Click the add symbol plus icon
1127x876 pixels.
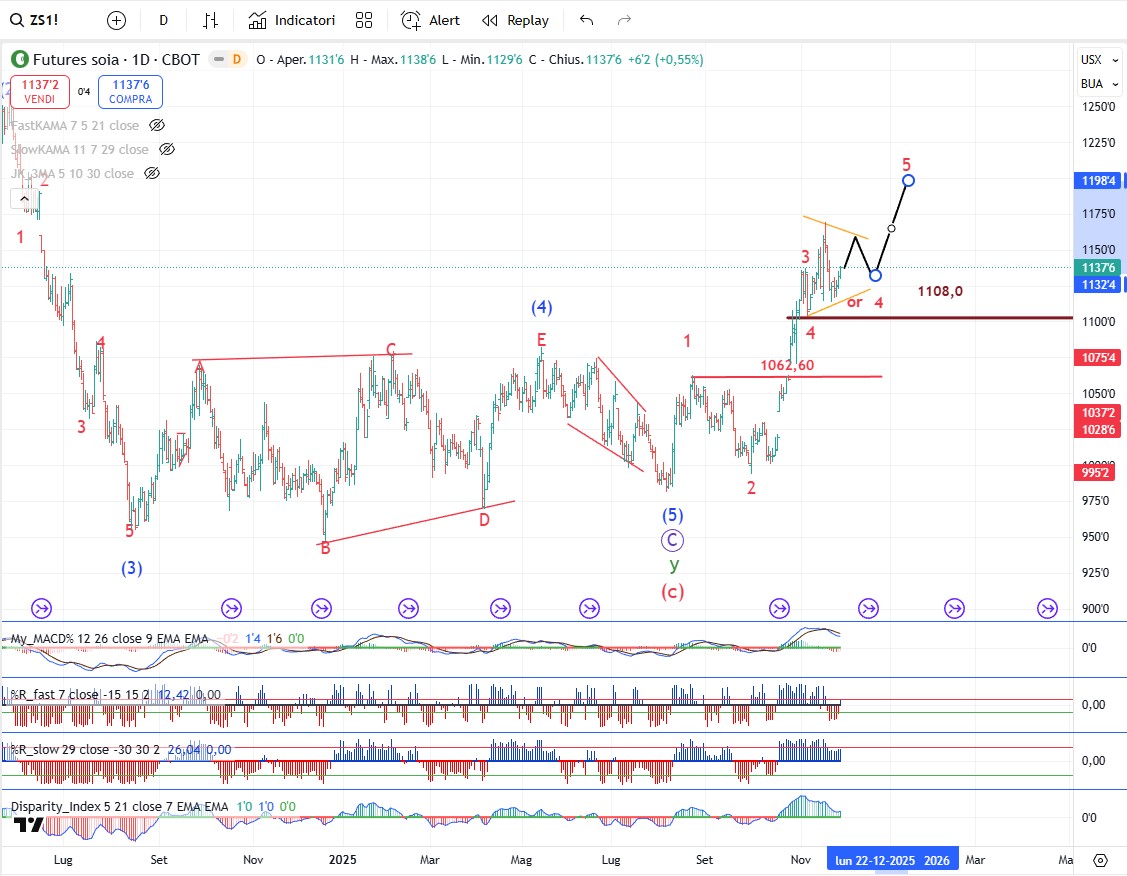click(117, 20)
